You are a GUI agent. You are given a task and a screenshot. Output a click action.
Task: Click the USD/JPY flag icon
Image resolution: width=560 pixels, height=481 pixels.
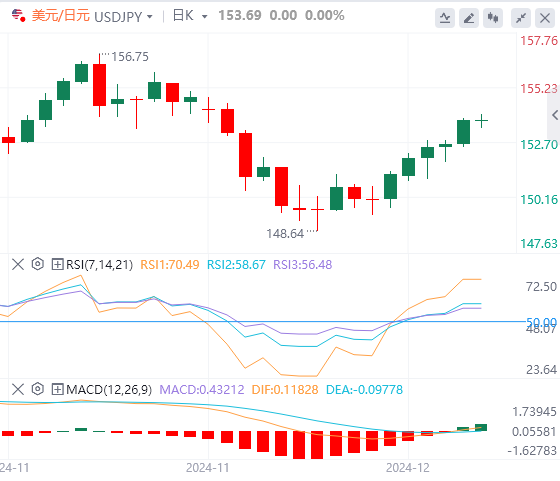[18, 16]
